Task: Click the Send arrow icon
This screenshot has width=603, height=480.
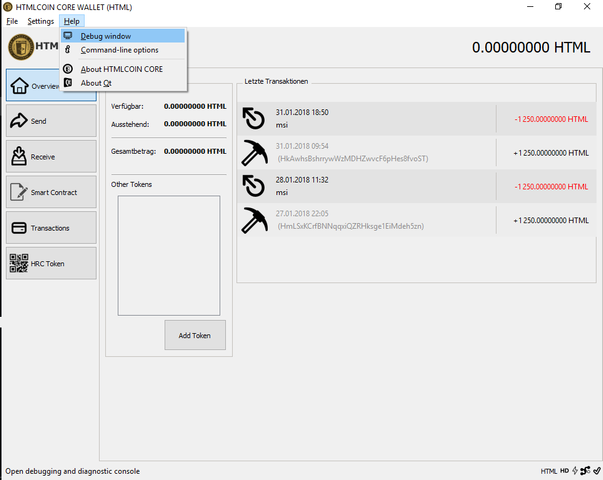Action: 18,121
